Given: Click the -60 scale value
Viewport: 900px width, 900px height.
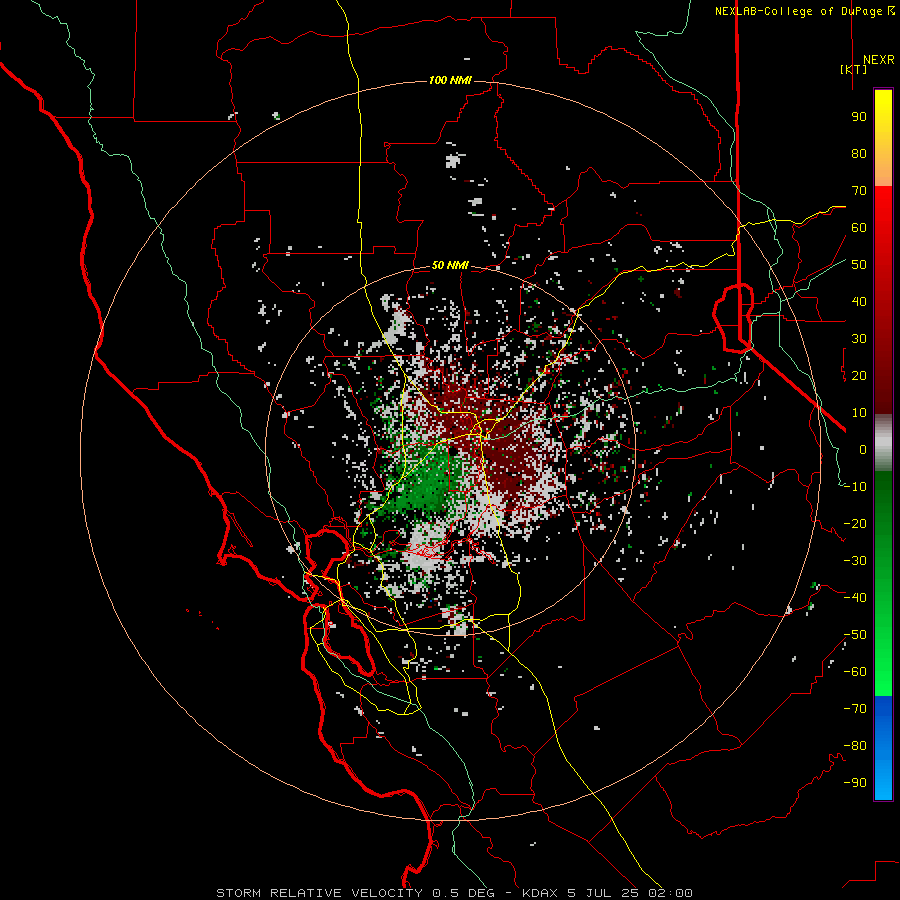Looking at the screenshot, I should pos(855,672).
